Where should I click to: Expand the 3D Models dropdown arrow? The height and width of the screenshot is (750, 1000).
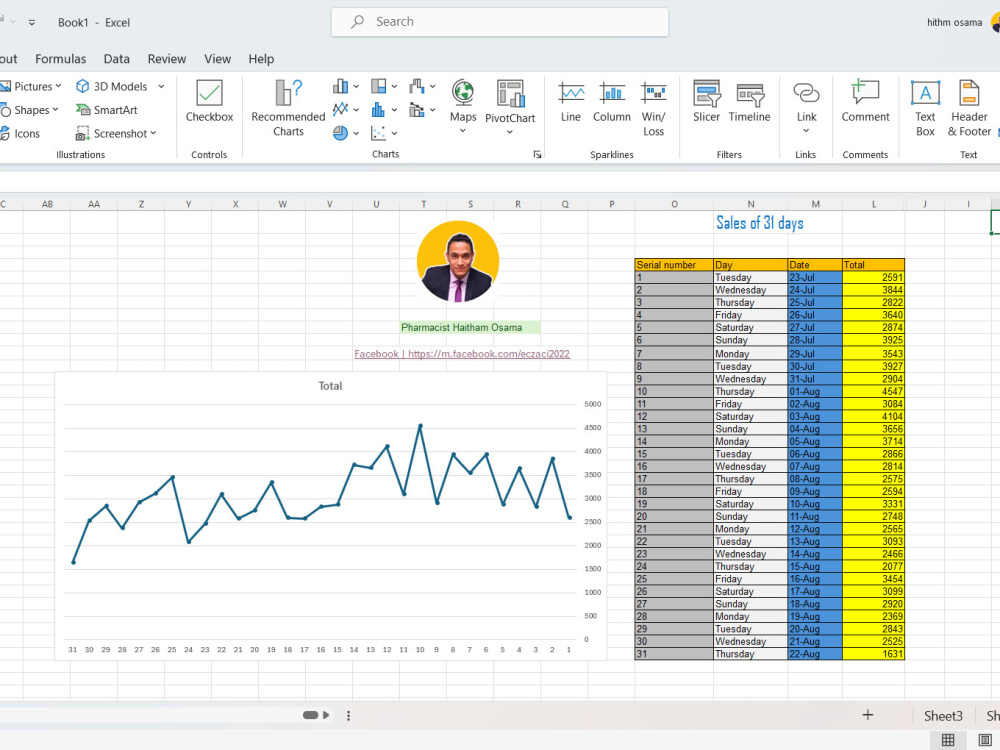161,86
